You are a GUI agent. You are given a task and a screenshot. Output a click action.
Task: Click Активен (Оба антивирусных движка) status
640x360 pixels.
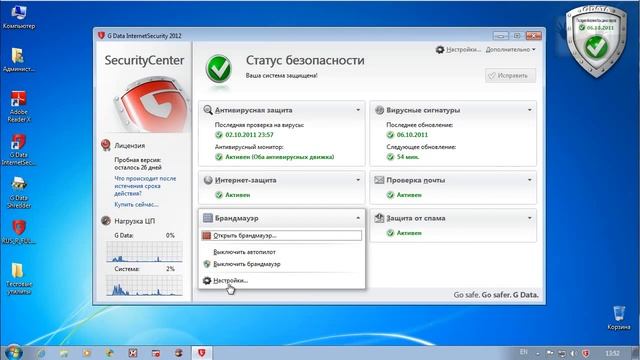pos(280,157)
